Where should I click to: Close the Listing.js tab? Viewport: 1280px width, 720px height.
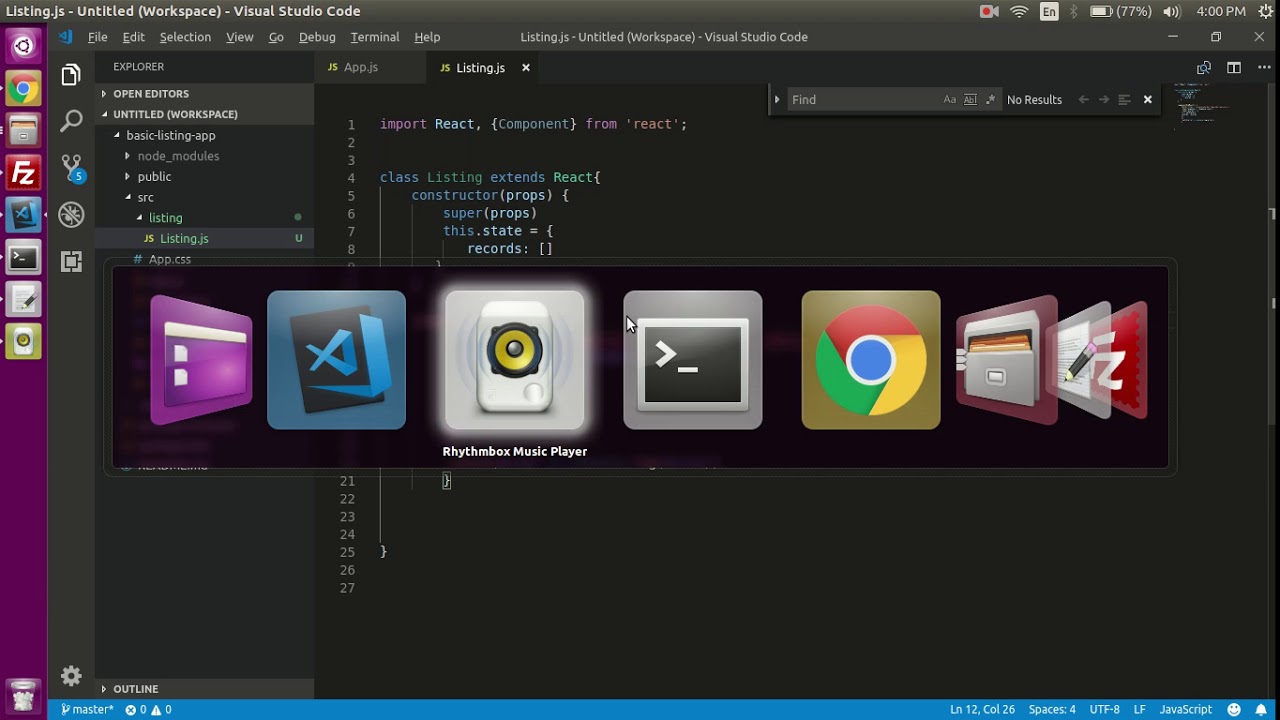[525, 68]
